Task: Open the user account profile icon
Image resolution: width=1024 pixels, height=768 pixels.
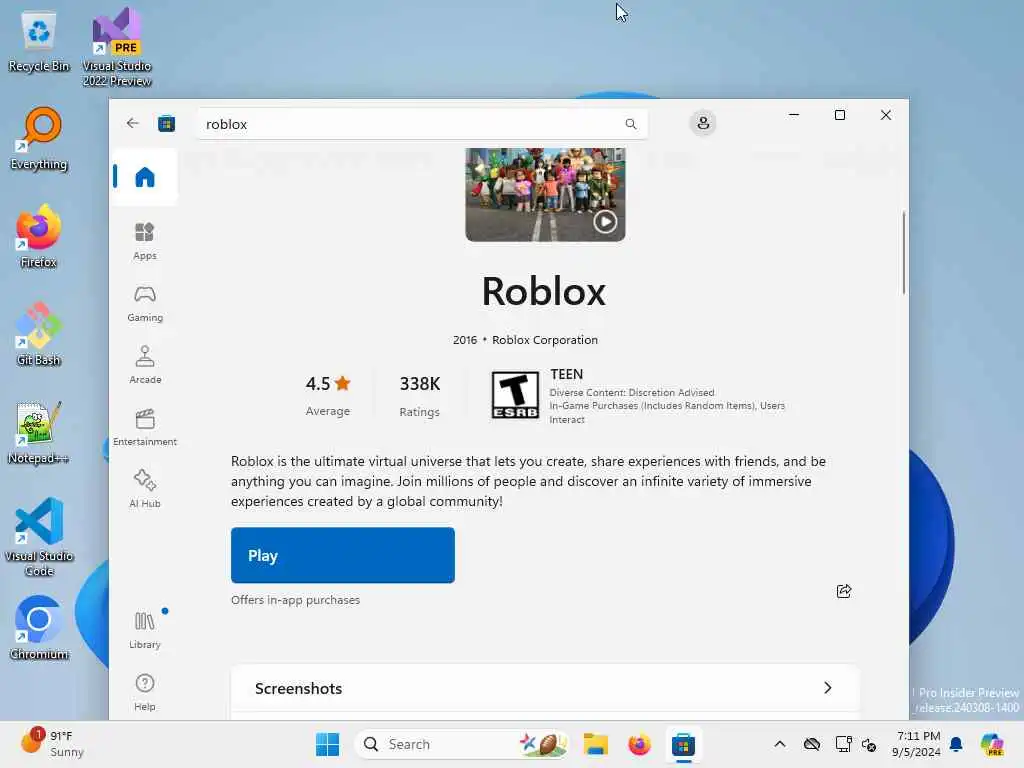Action: point(703,123)
